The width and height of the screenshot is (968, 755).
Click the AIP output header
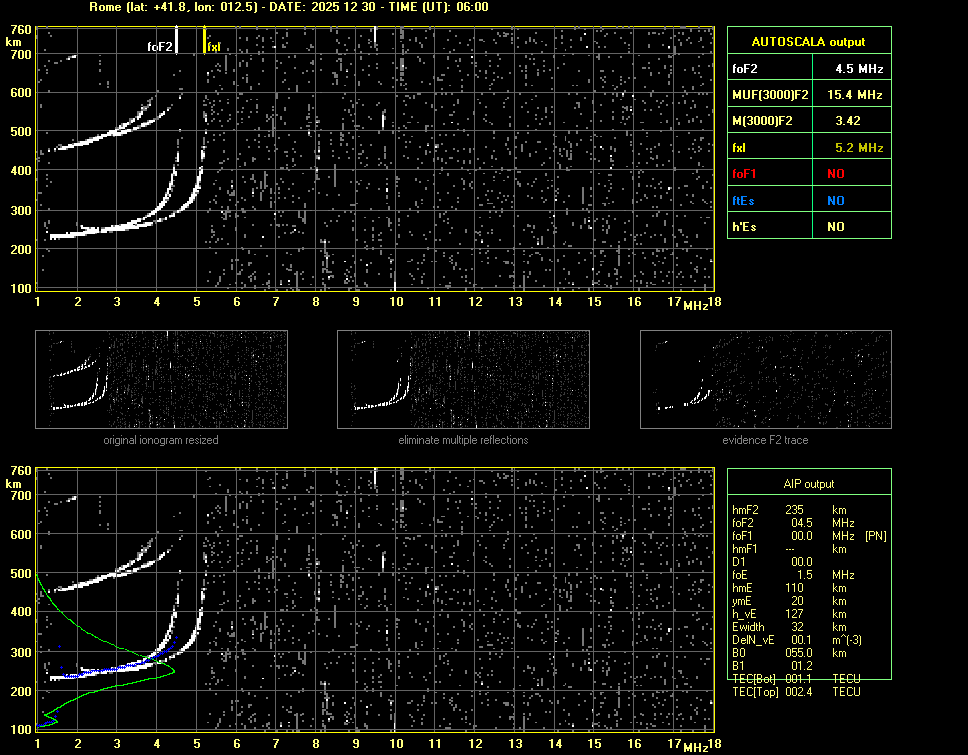(808, 484)
